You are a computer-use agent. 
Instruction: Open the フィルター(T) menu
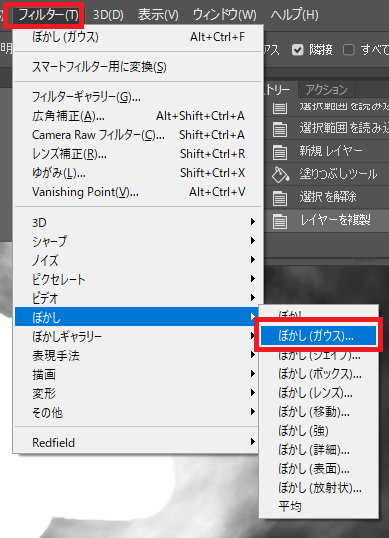click(48, 15)
